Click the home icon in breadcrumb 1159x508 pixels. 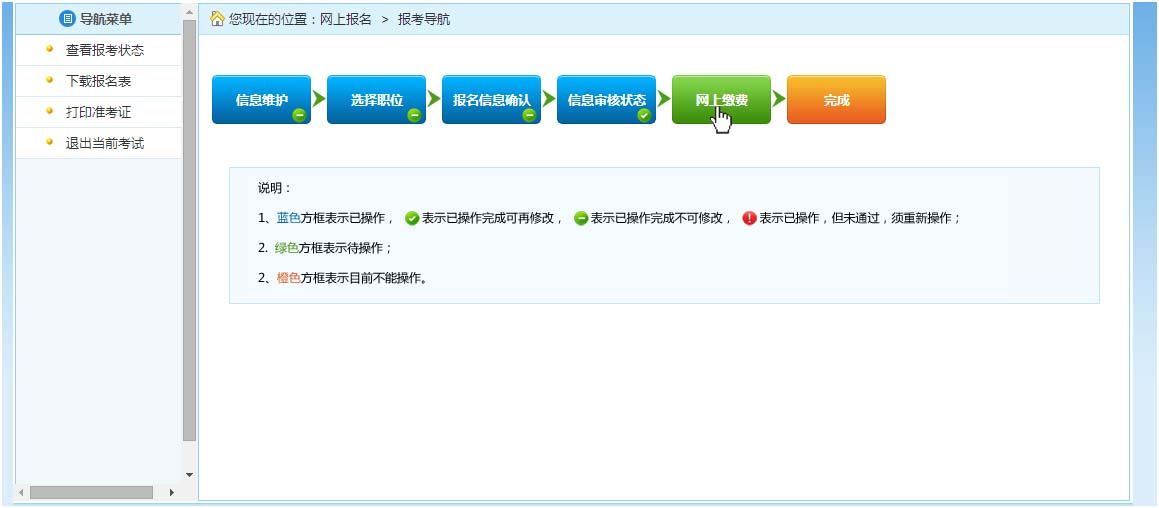pyautogui.click(x=217, y=19)
